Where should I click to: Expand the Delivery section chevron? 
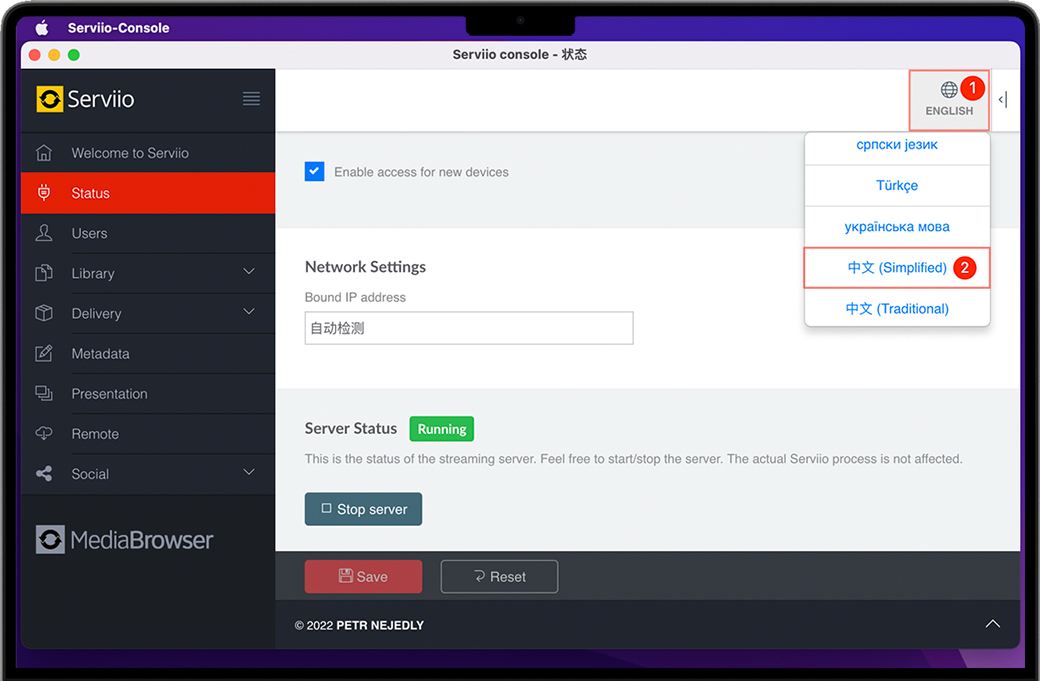pyautogui.click(x=249, y=312)
